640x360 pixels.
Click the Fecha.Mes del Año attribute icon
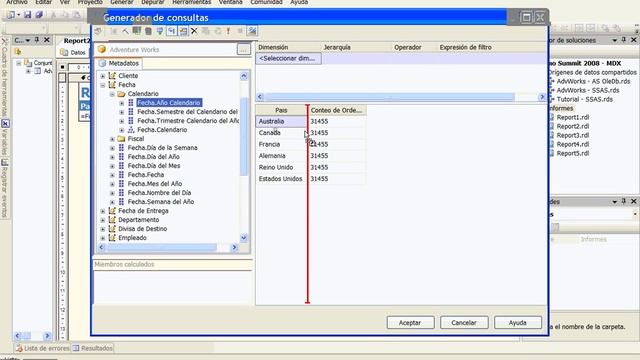[121, 184]
